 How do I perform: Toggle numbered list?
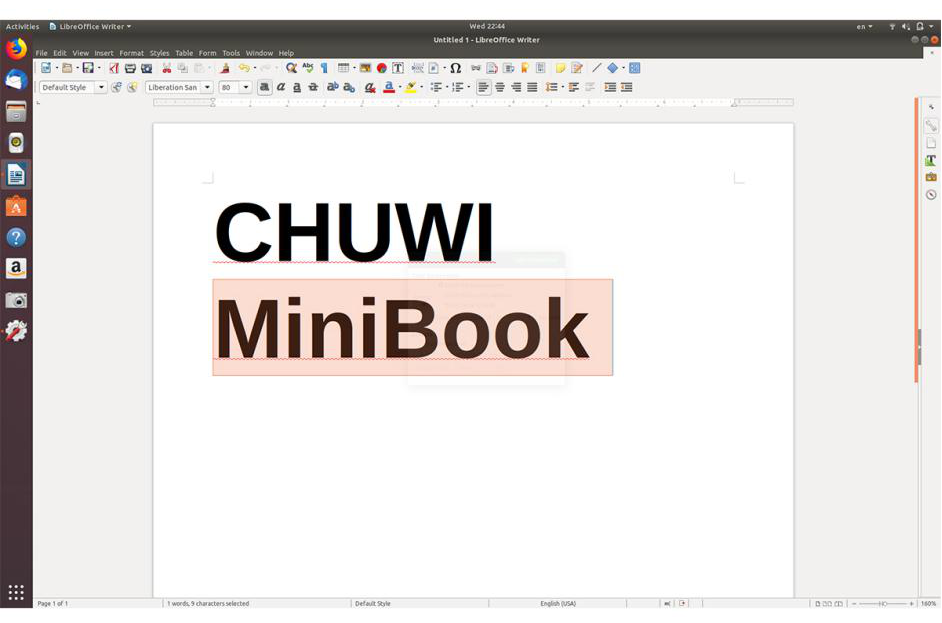point(458,87)
